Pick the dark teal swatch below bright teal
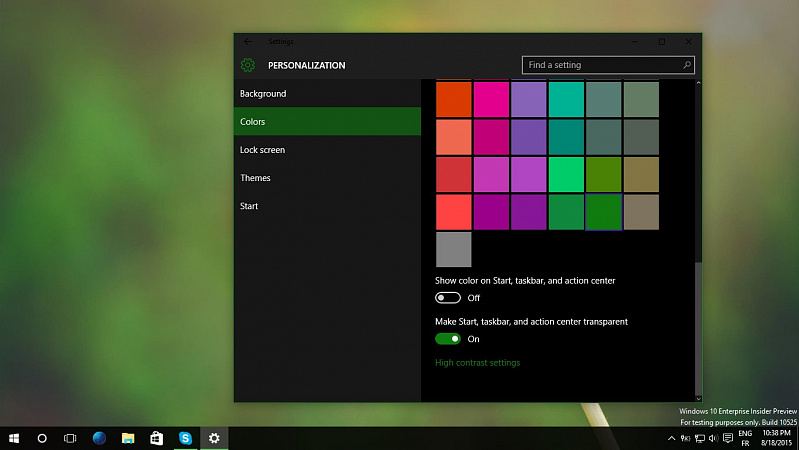Image resolution: width=799 pixels, height=450 pixels. click(566, 137)
